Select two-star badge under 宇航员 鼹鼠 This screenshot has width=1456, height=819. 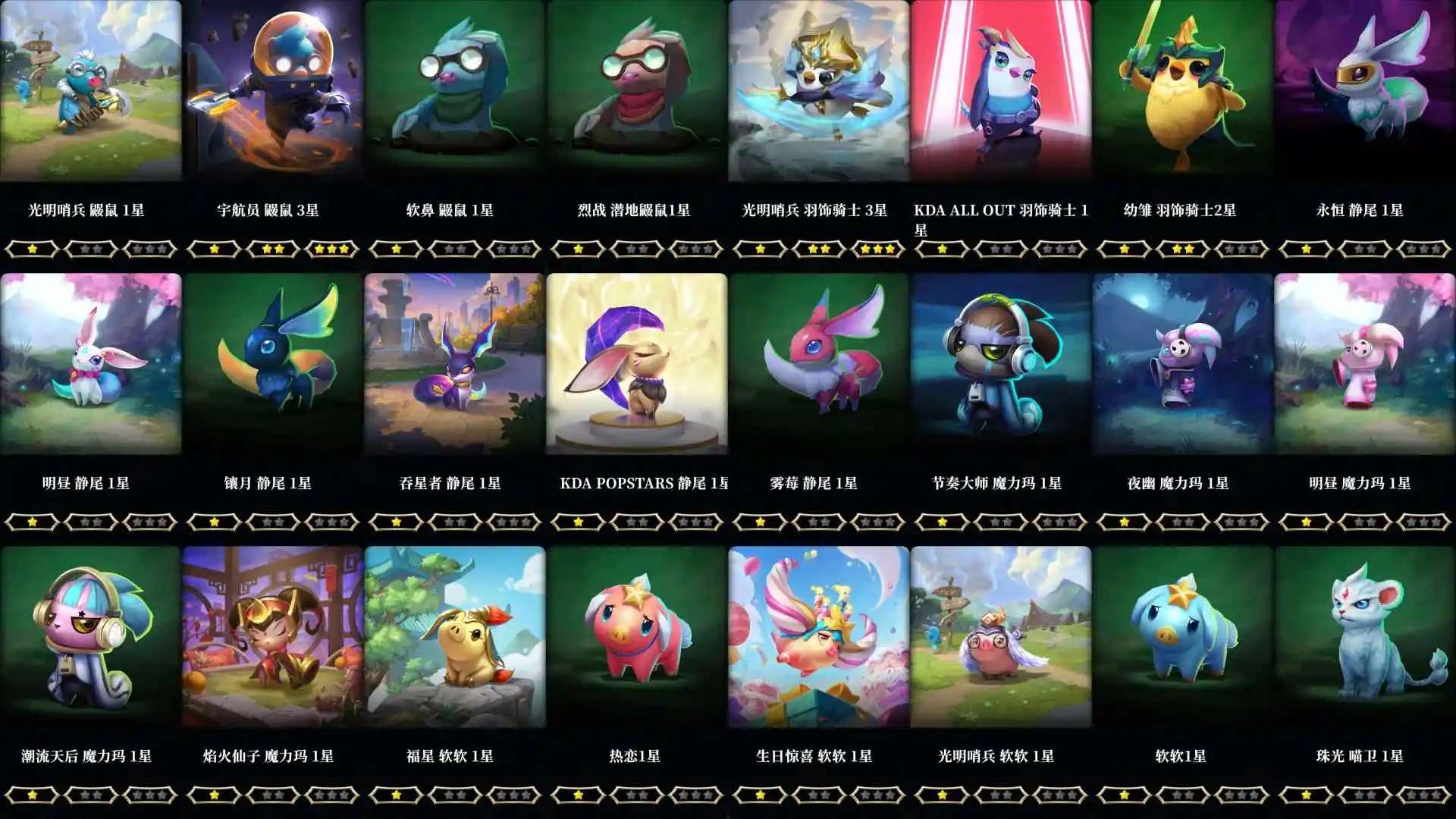click(x=273, y=249)
